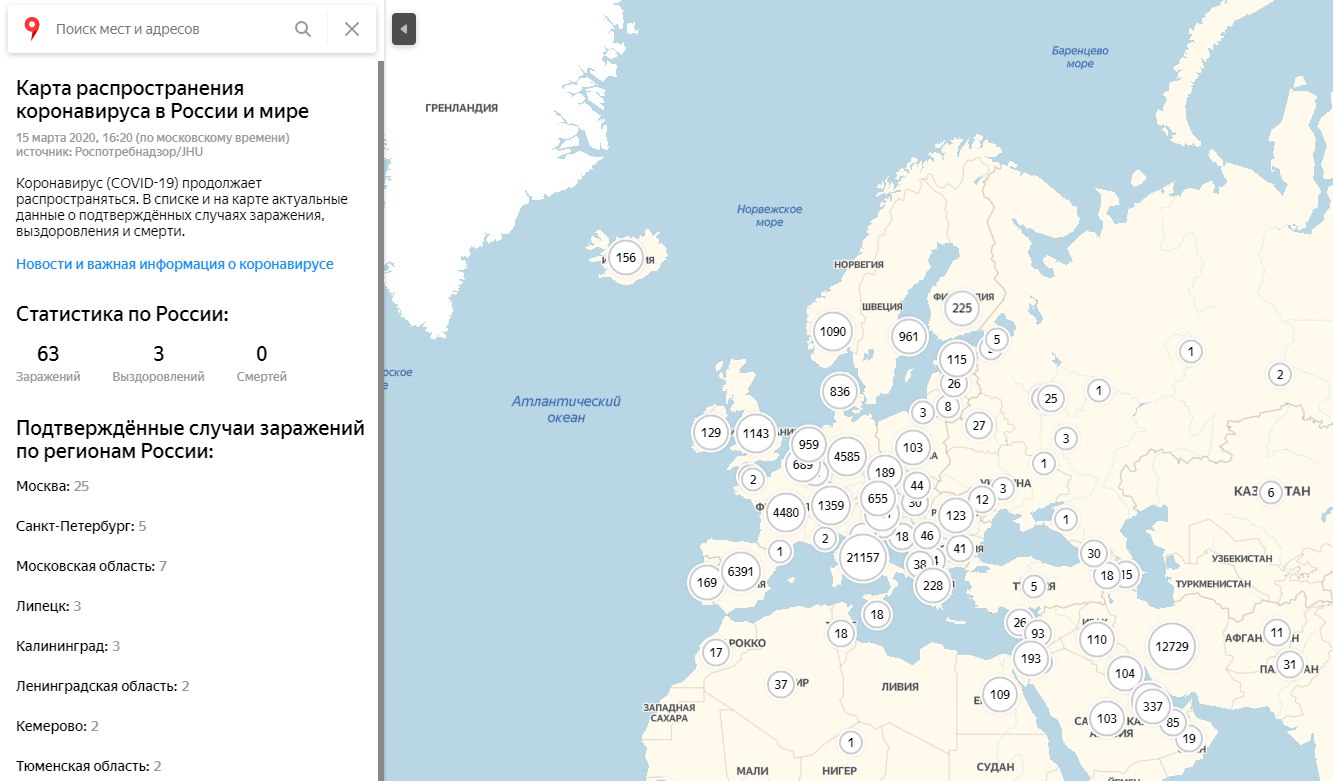
Task: Select Iran marker showing 12729
Action: pyautogui.click(x=1172, y=646)
